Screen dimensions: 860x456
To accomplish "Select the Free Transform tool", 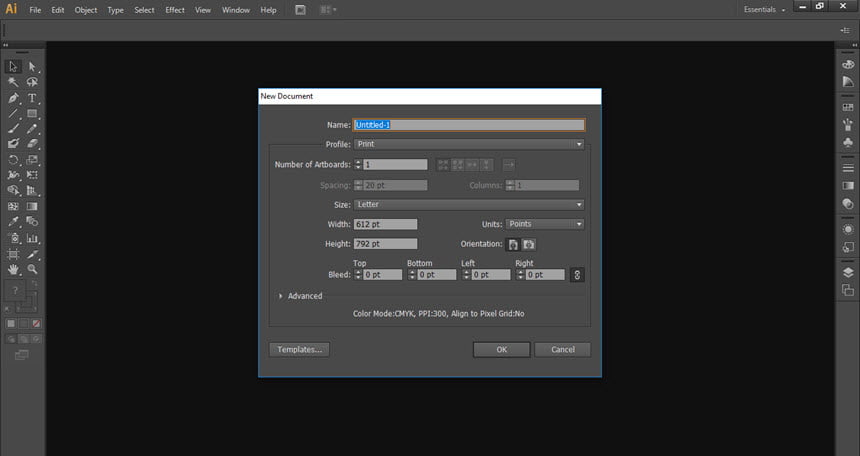I will (x=32, y=175).
